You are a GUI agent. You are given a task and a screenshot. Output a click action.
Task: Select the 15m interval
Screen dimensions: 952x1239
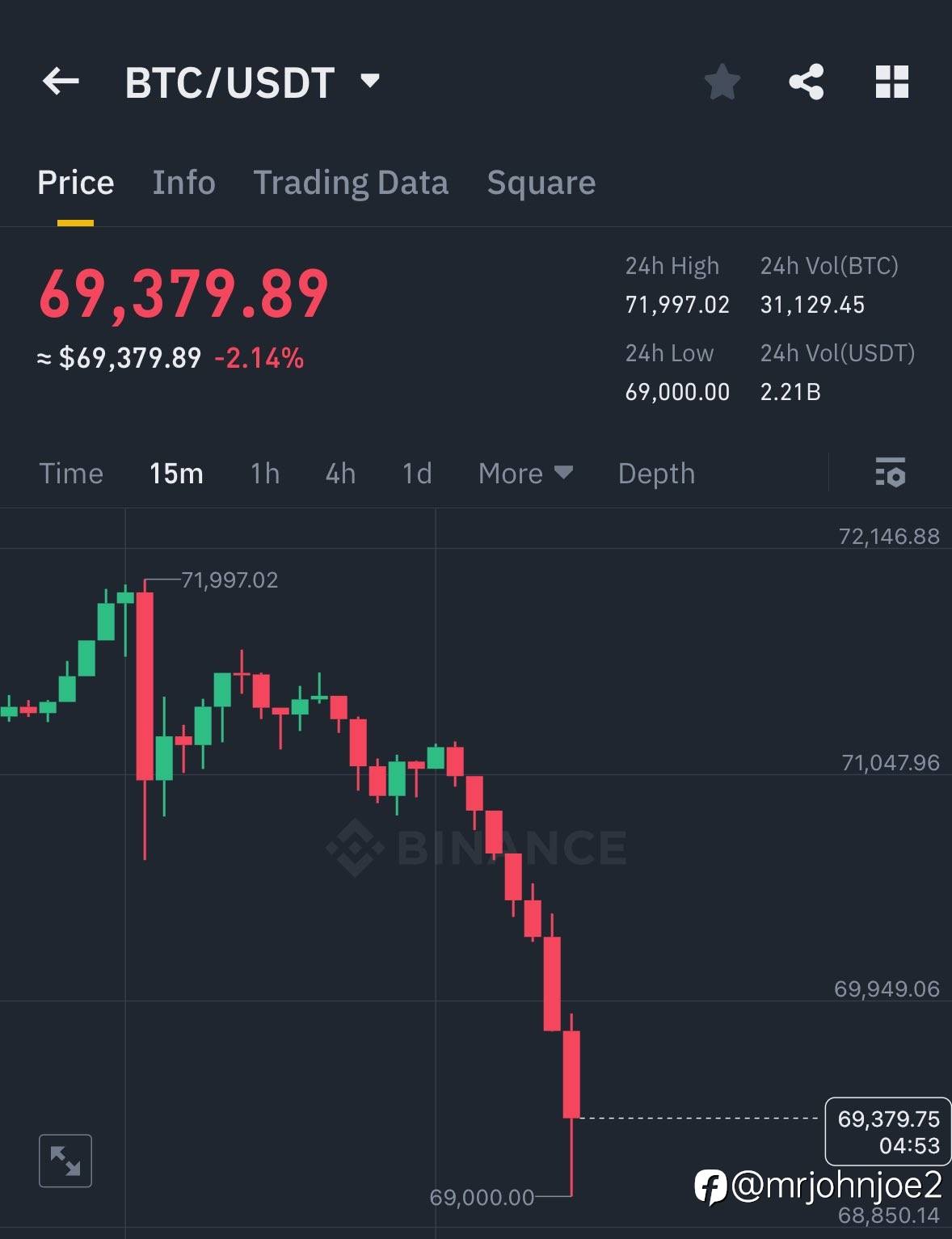(x=176, y=474)
